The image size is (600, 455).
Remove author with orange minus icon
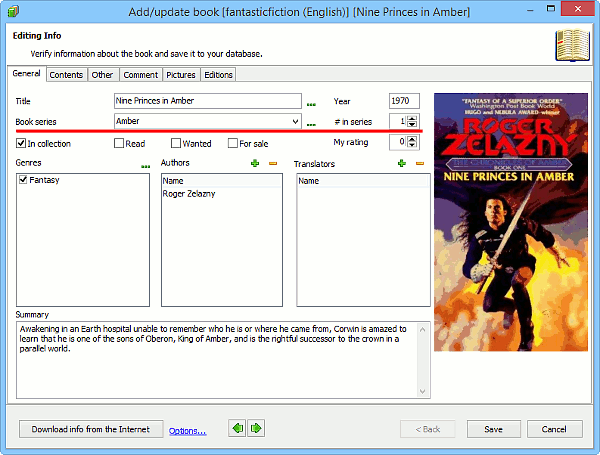click(x=273, y=163)
